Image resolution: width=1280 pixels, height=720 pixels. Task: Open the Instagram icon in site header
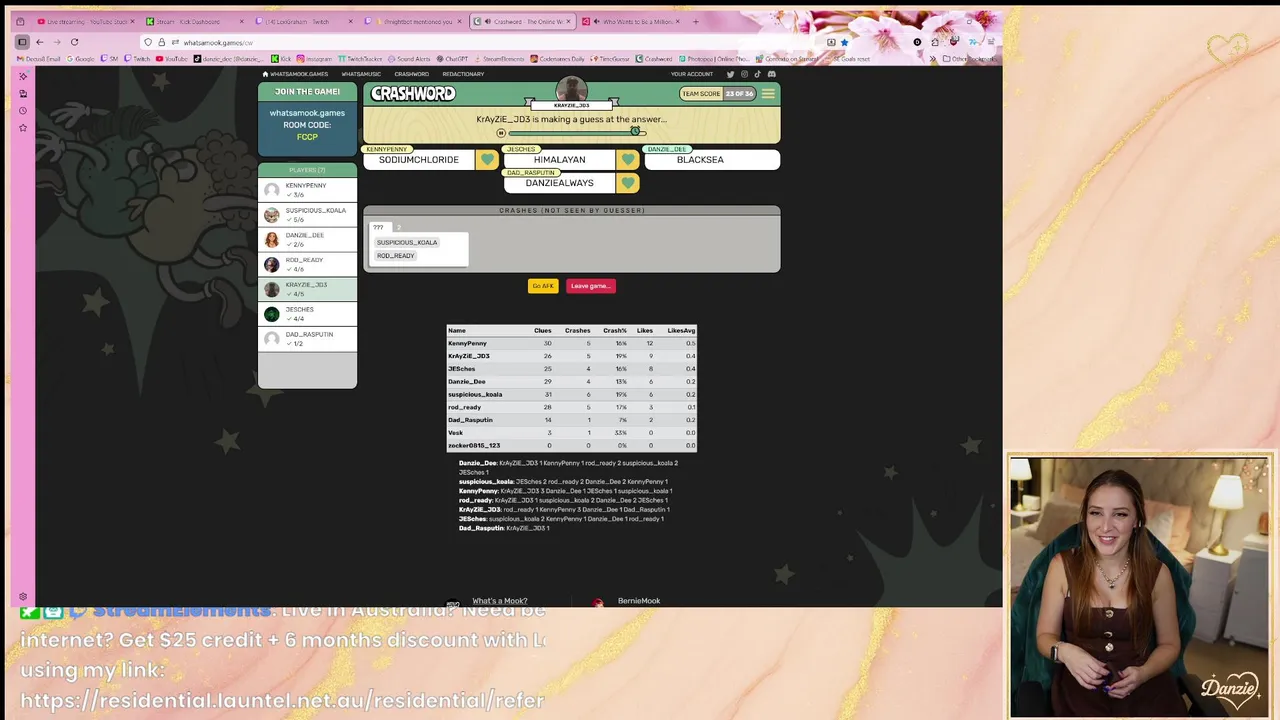[x=744, y=74]
